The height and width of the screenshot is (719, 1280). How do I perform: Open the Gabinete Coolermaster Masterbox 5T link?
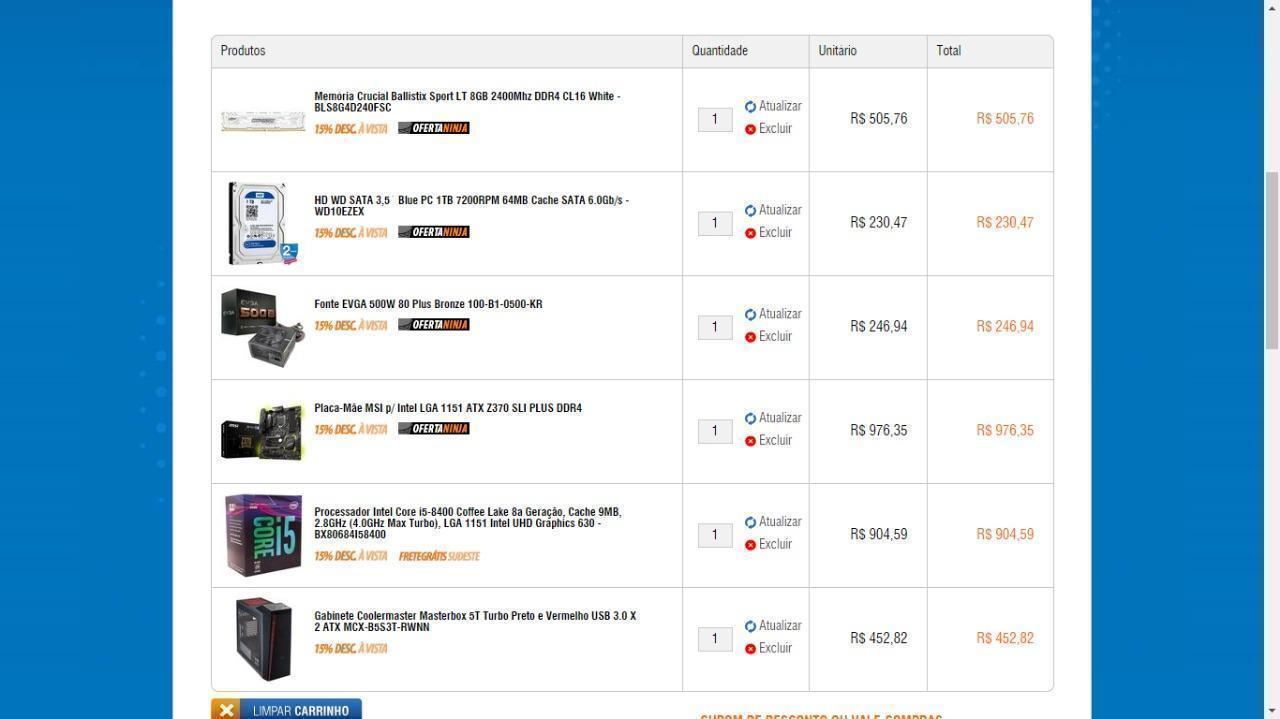(x=475, y=622)
